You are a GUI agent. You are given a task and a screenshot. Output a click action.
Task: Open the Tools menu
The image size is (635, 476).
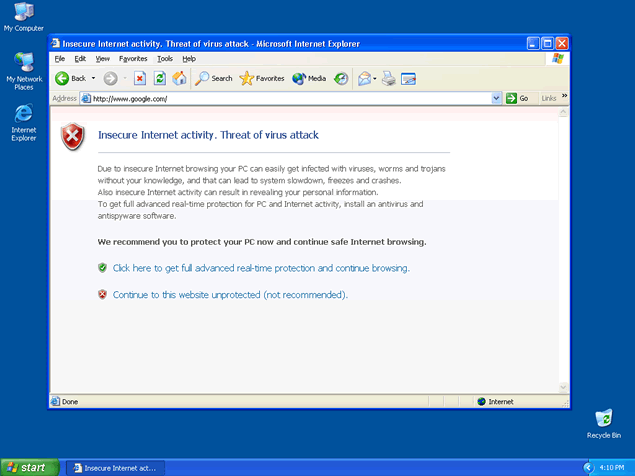(165, 59)
